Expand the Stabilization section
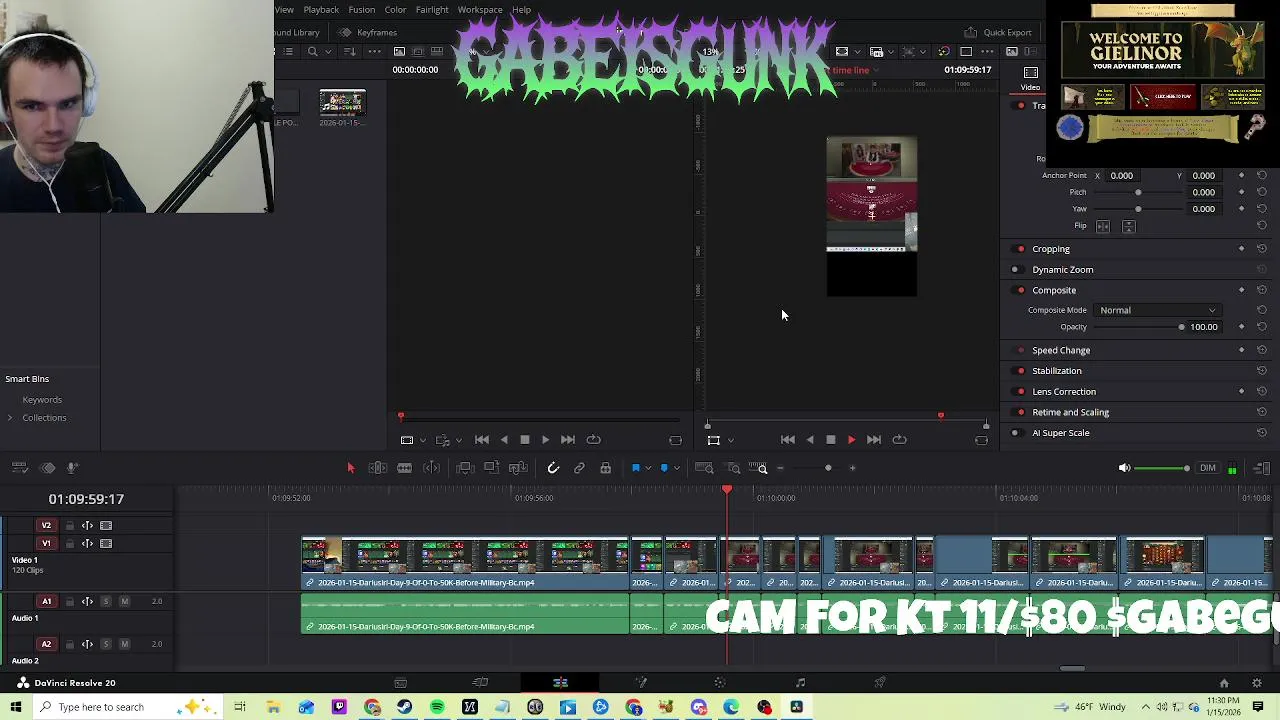The image size is (1280, 720). tap(1057, 371)
